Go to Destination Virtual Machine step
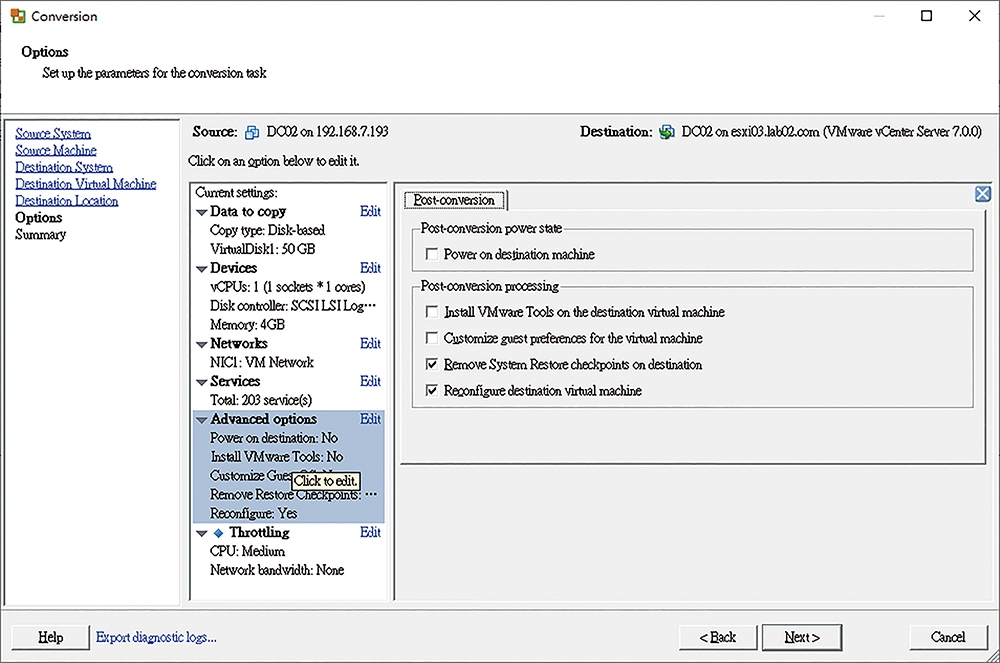Viewport: 1000px width, 663px height. (85, 184)
